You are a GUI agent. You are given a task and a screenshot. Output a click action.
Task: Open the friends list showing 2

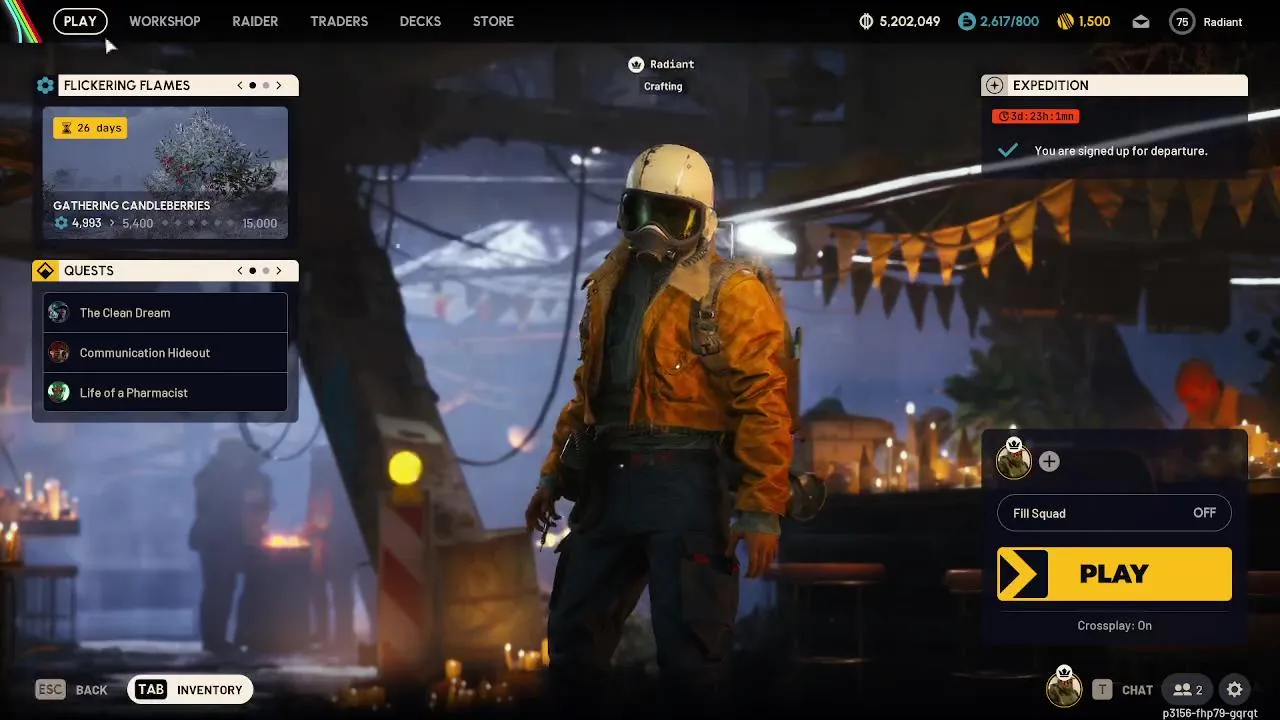tap(1188, 689)
